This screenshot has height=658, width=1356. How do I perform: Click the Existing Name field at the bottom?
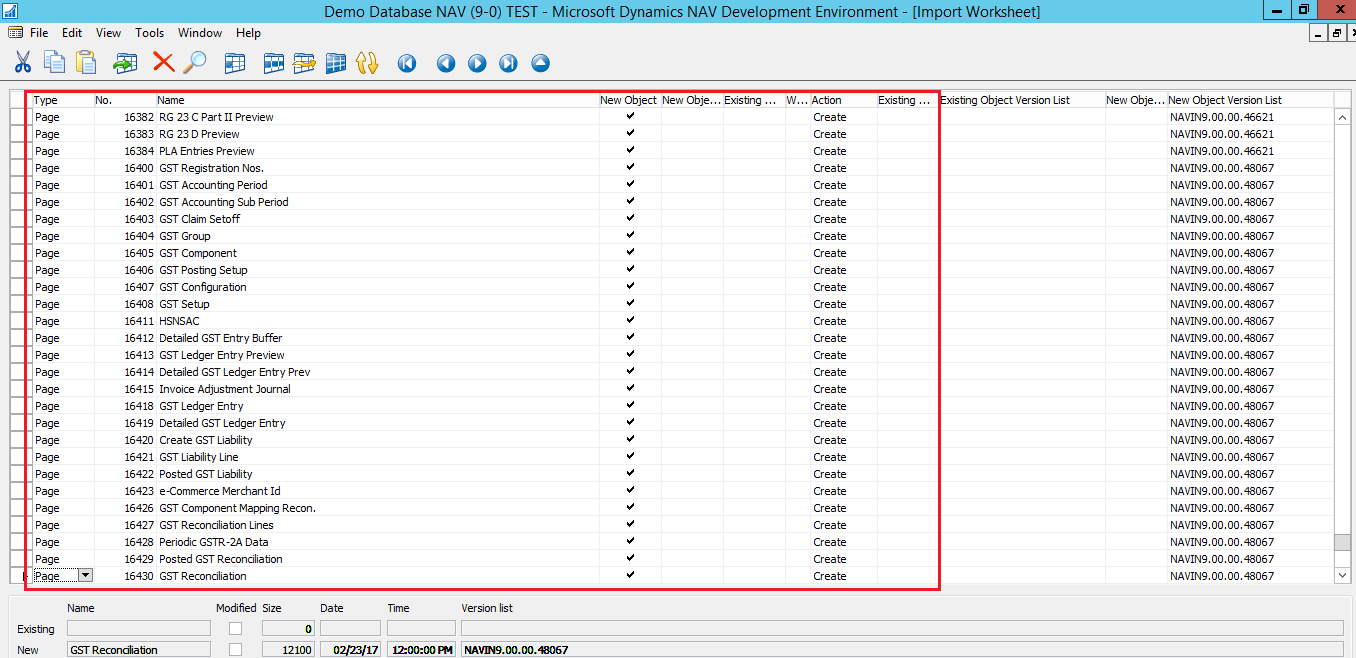(x=139, y=629)
